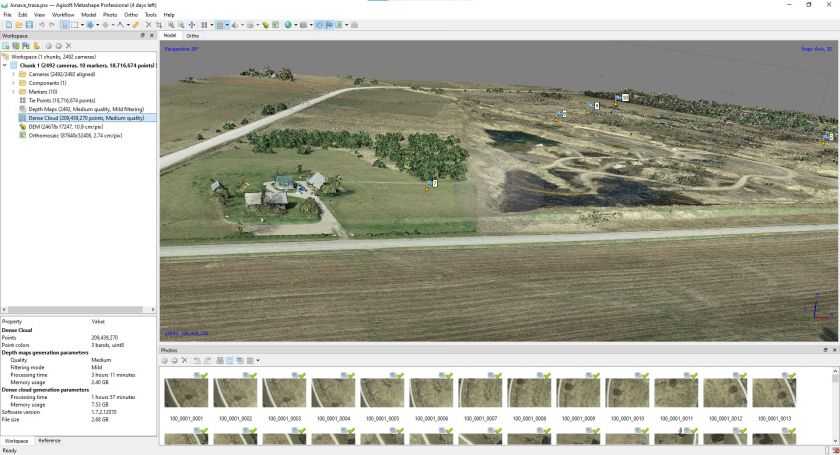Expand the Markers (10) folder
This screenshot has width=840, height=455.
(13, 92)
